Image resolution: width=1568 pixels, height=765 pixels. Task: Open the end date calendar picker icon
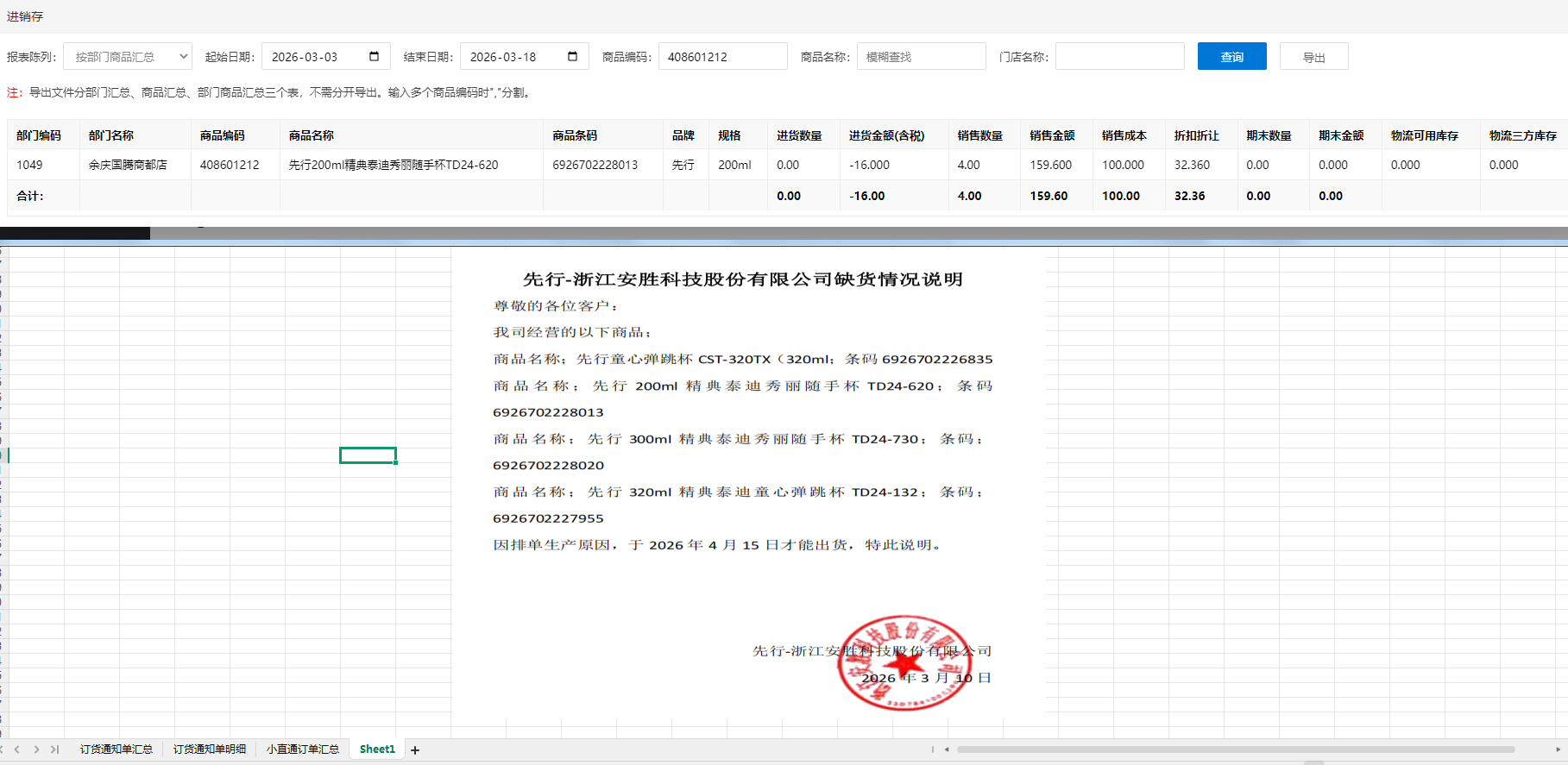click(572, 57)
